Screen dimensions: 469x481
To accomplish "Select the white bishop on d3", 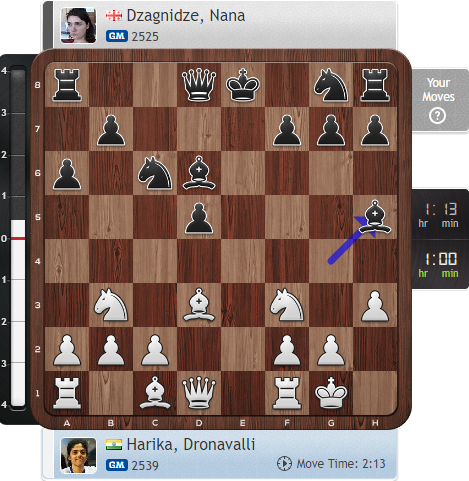I will [199, 305].
